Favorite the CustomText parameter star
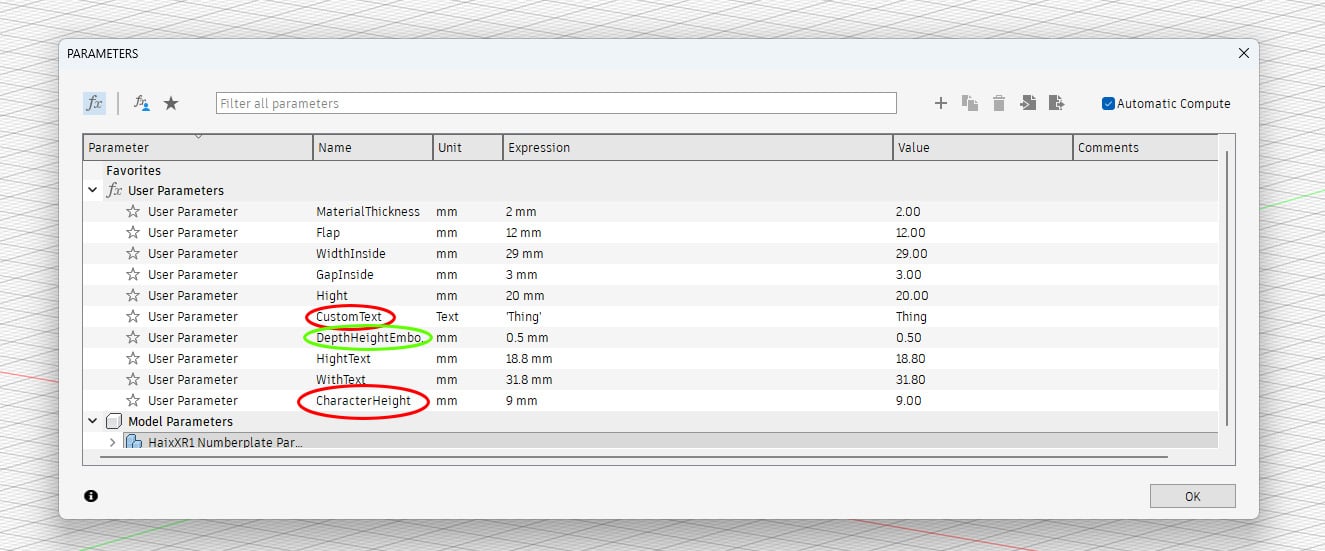This screenshot has height=551, width=1325. pyautogui.click(x=133, y=317)
